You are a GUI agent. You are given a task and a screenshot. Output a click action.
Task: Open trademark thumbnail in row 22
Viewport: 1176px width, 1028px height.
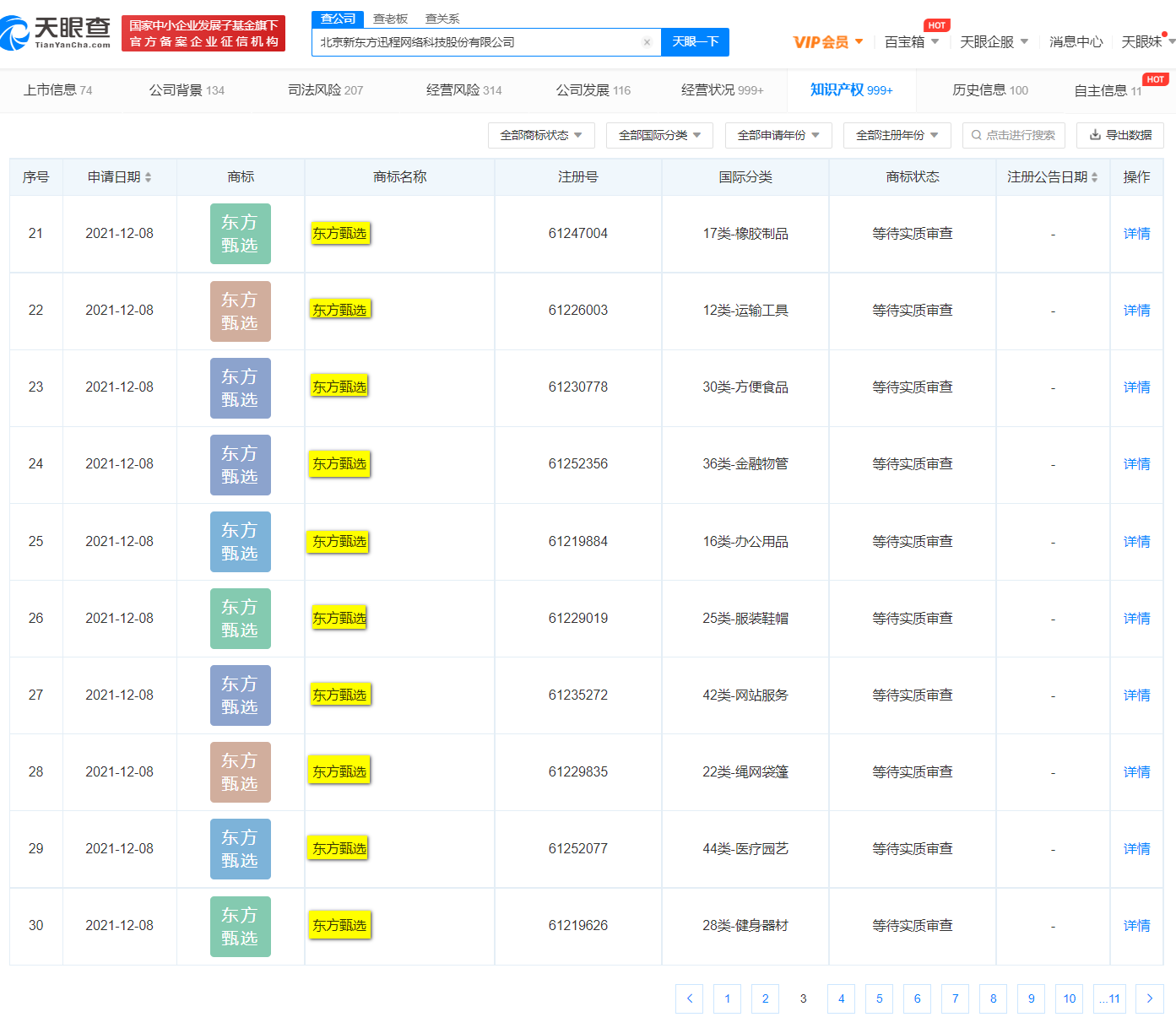click(x=241, y=311)
